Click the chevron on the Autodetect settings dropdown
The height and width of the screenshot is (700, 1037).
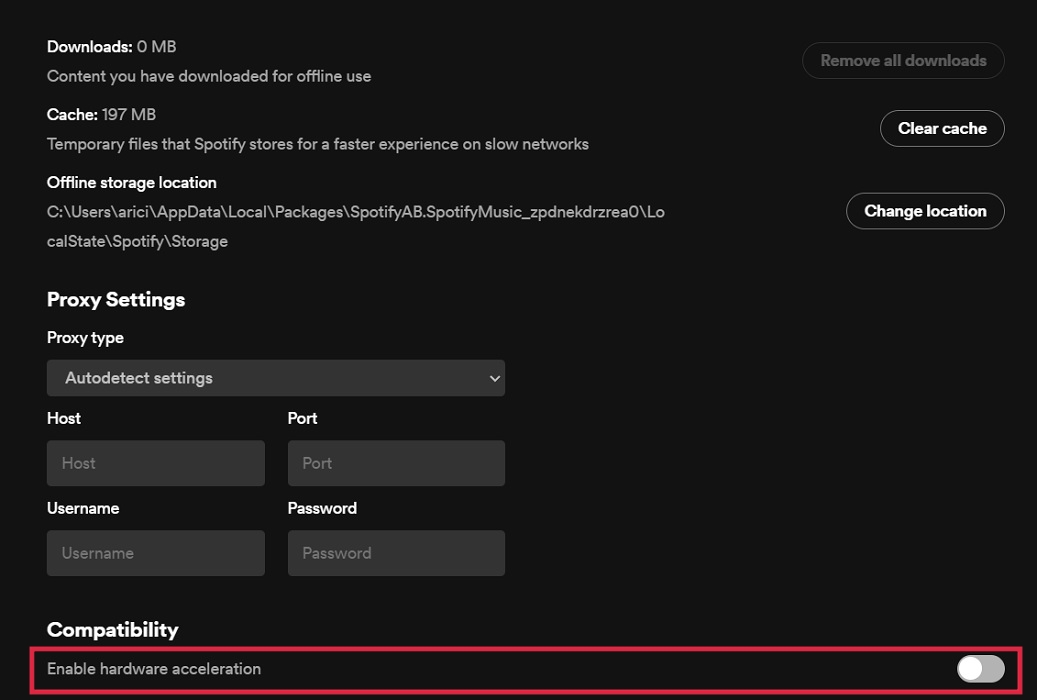(493, 378)
